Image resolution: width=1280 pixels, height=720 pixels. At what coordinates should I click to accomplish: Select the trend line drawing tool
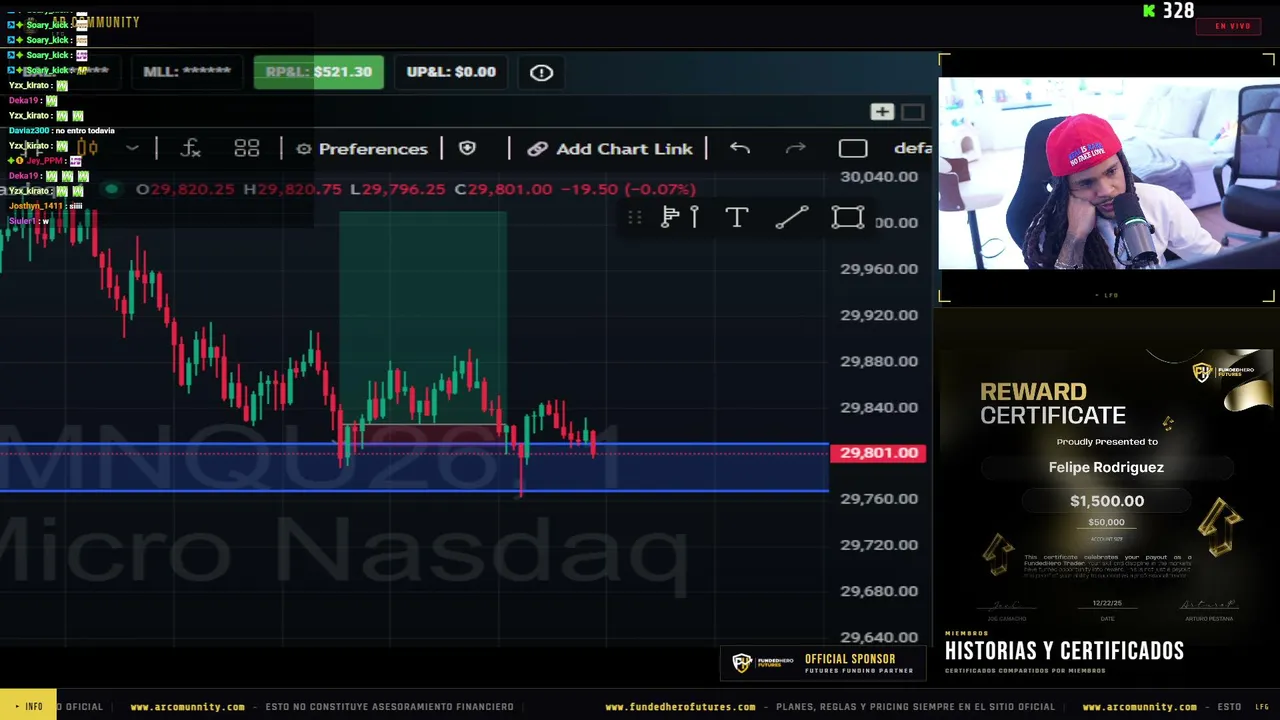[x=792, y=217]
